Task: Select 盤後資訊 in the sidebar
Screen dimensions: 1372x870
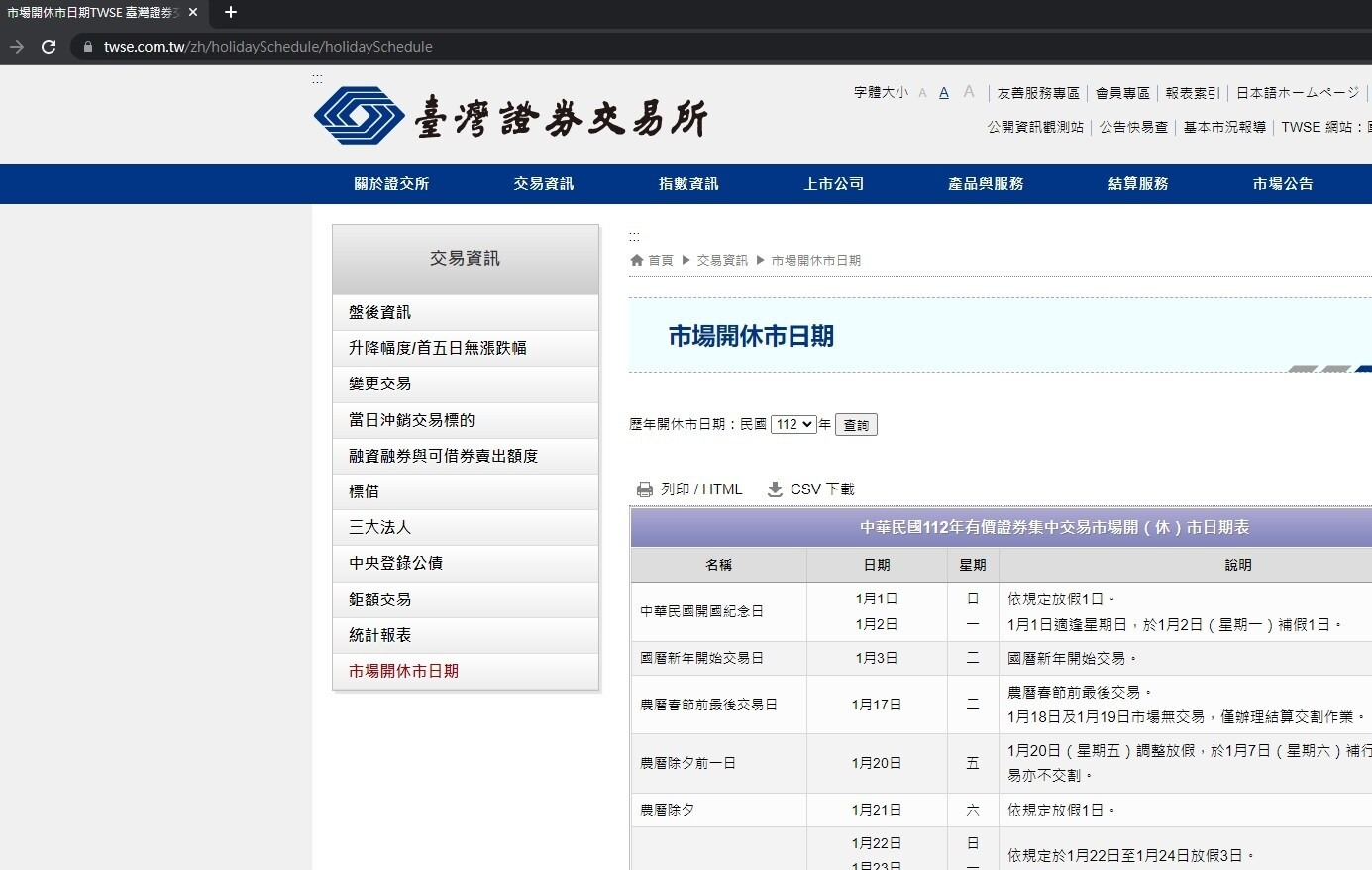Action: (379, 311)
